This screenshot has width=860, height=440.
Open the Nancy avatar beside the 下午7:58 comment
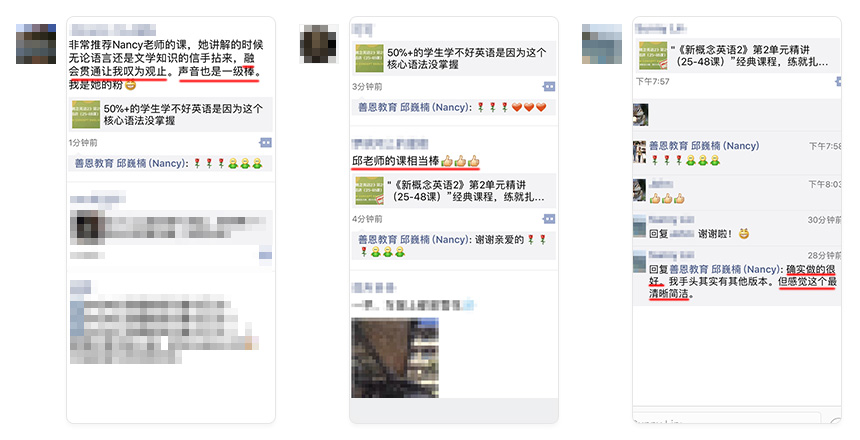pos(640,152)
